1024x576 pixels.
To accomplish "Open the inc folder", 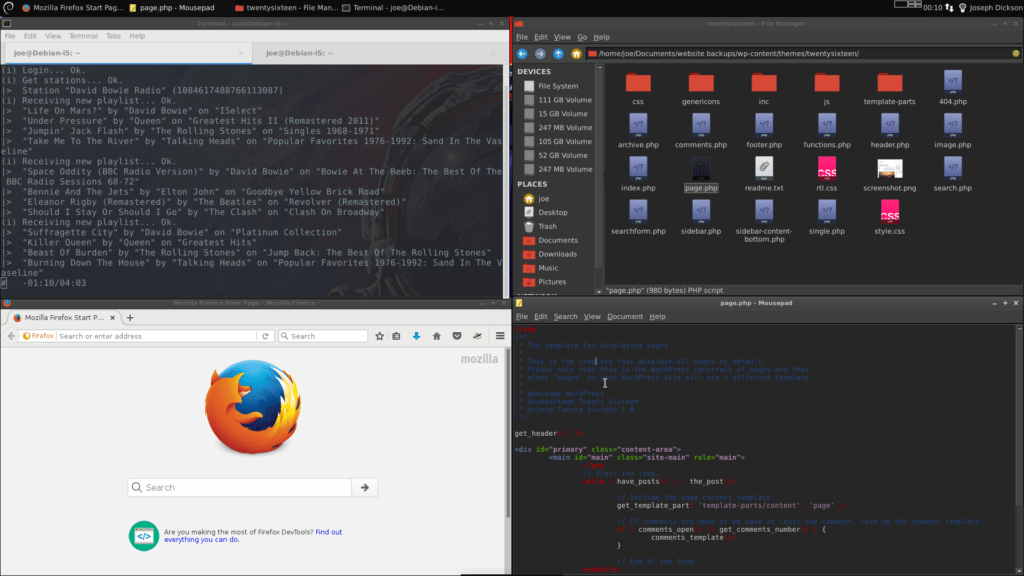I will tap(763, 88).
